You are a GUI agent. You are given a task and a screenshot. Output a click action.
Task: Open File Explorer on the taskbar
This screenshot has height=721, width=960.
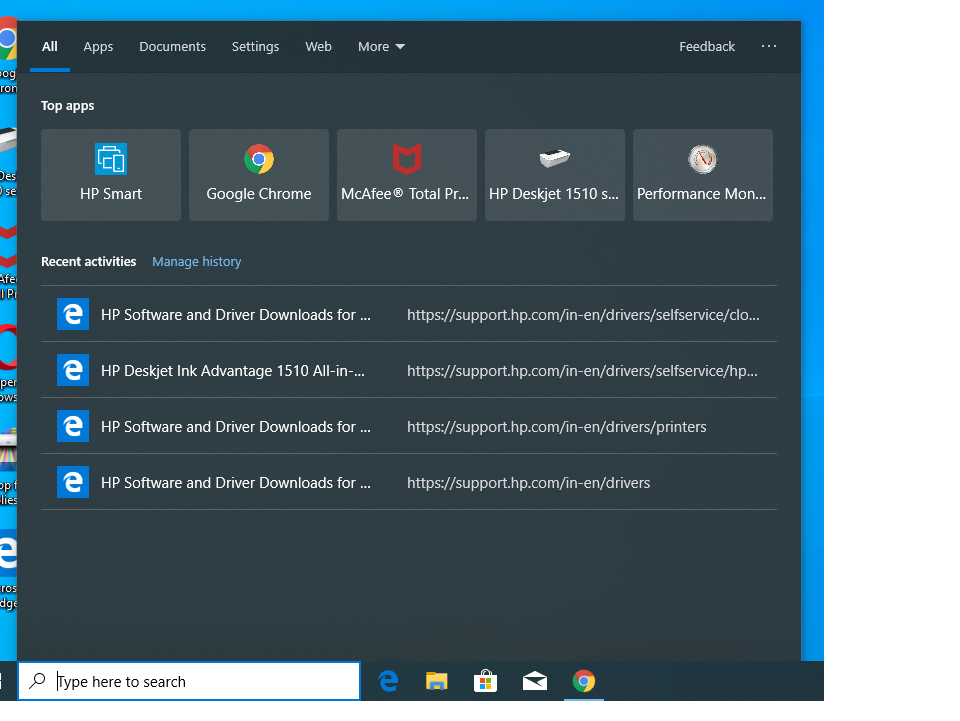437,681
